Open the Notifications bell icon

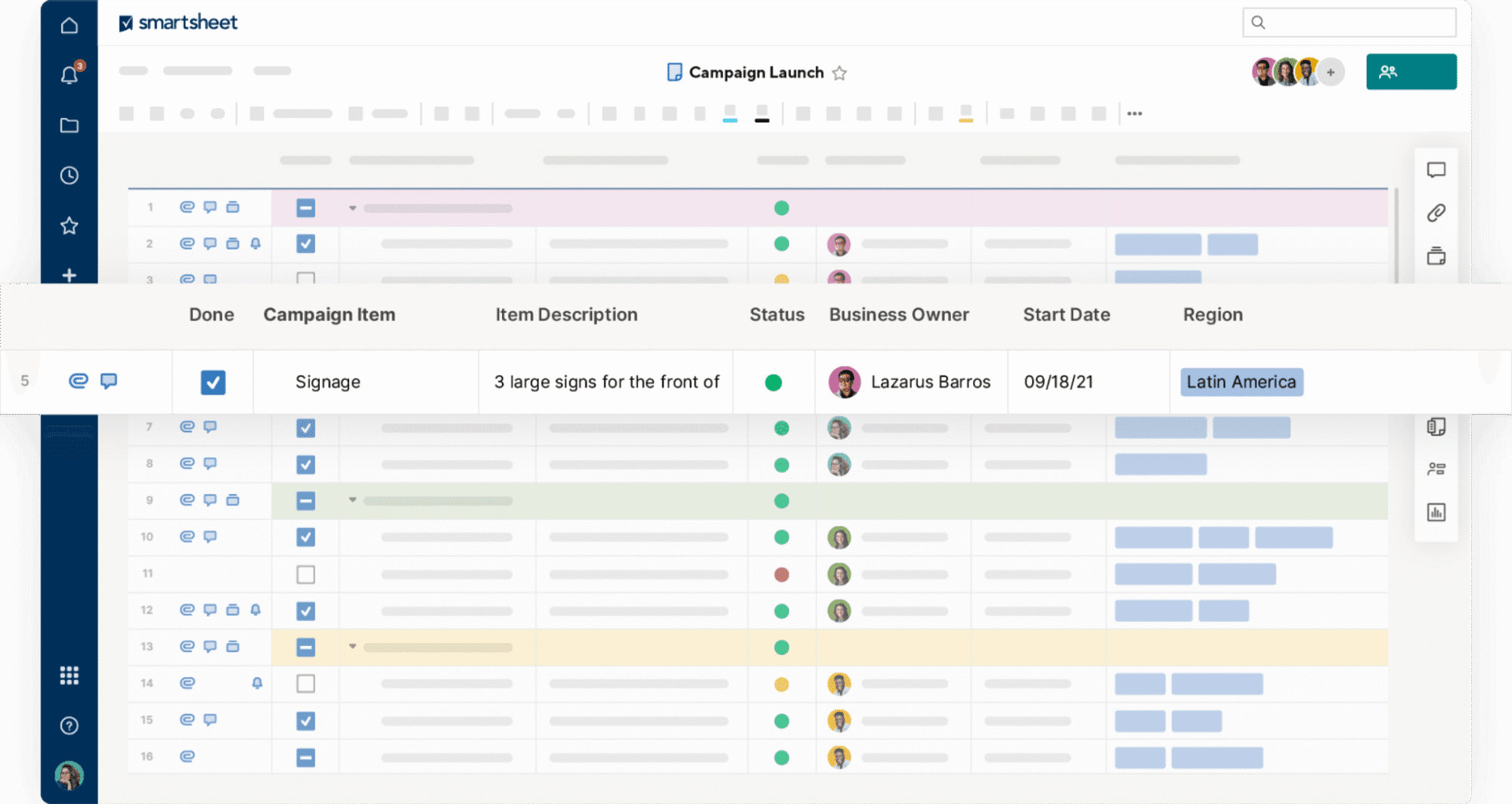pyautogui.click(x=69, y=76)
